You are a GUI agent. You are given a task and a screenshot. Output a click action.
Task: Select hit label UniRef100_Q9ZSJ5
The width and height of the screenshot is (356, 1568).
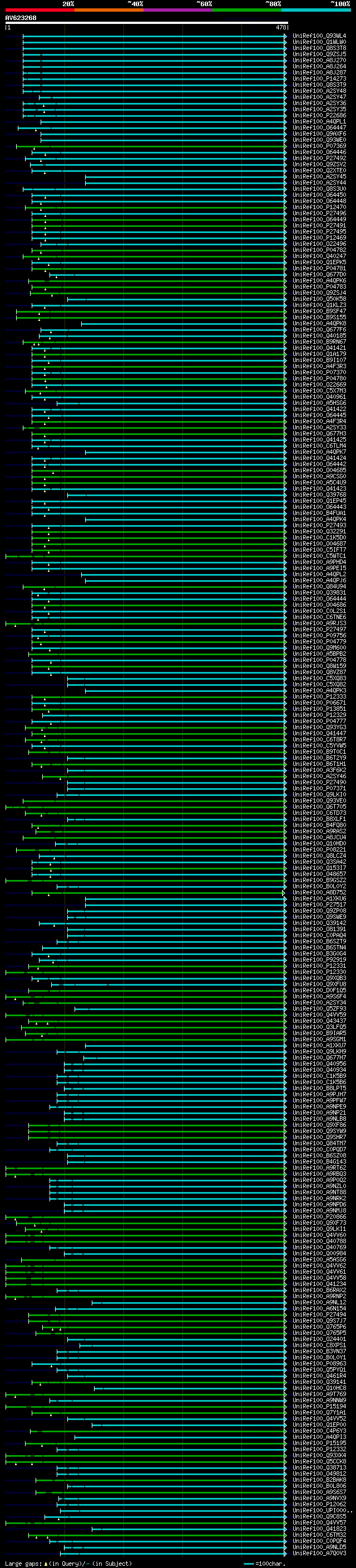pyautogui.click(x=319, y=54)
